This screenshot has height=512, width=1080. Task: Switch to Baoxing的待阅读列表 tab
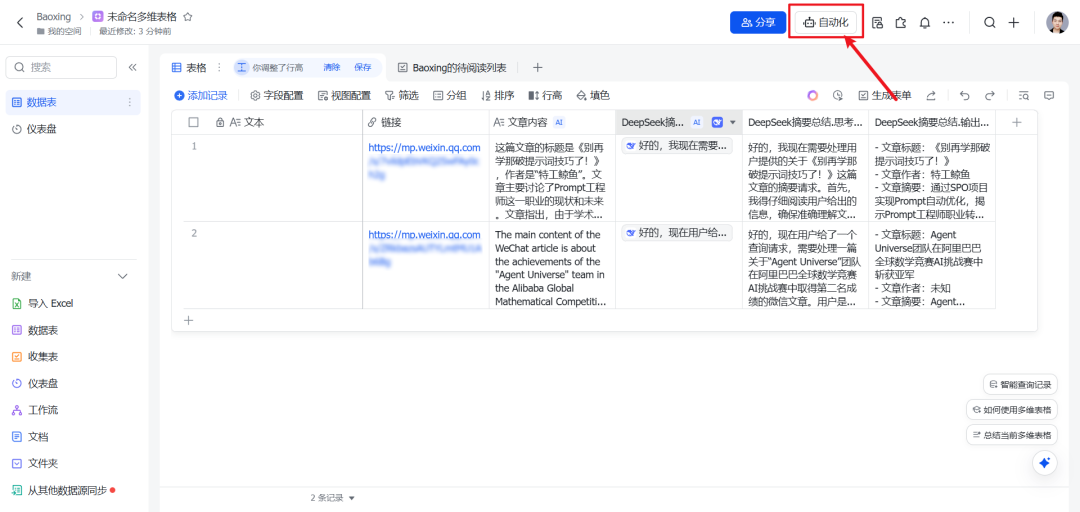[x=452, y=67]
